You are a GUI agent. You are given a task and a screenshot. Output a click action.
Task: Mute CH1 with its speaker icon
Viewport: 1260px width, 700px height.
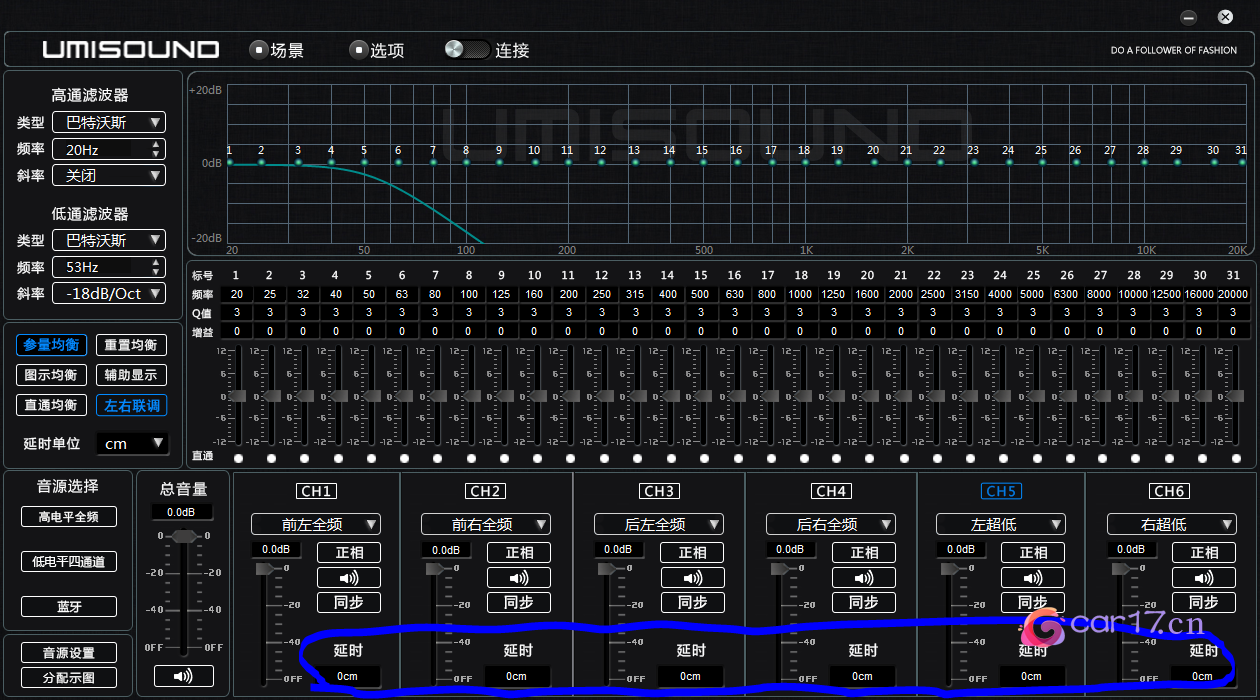tap(349, 578)
